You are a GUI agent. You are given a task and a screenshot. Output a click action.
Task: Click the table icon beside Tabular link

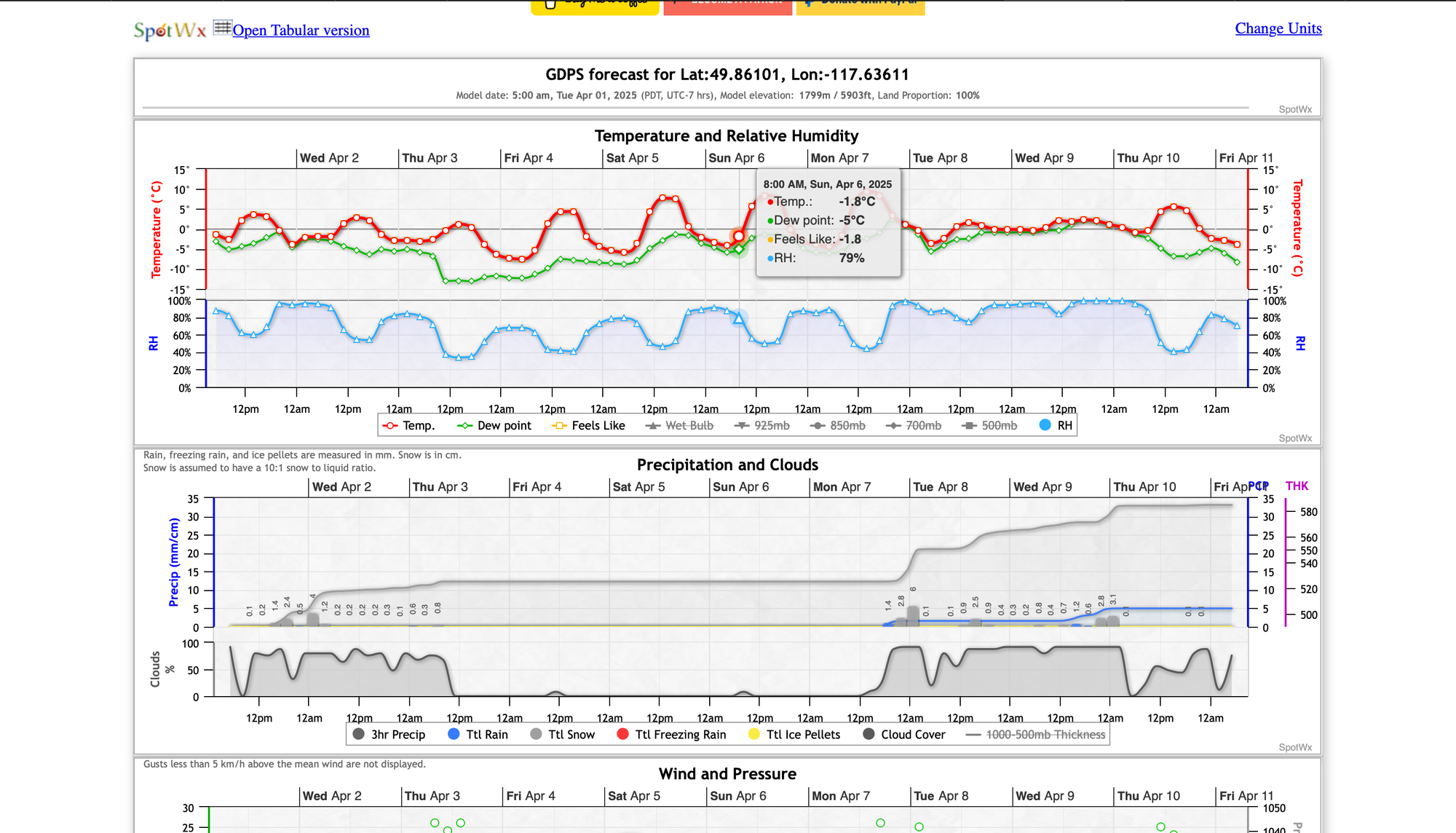pyautogui.click(x=222, y=28)
